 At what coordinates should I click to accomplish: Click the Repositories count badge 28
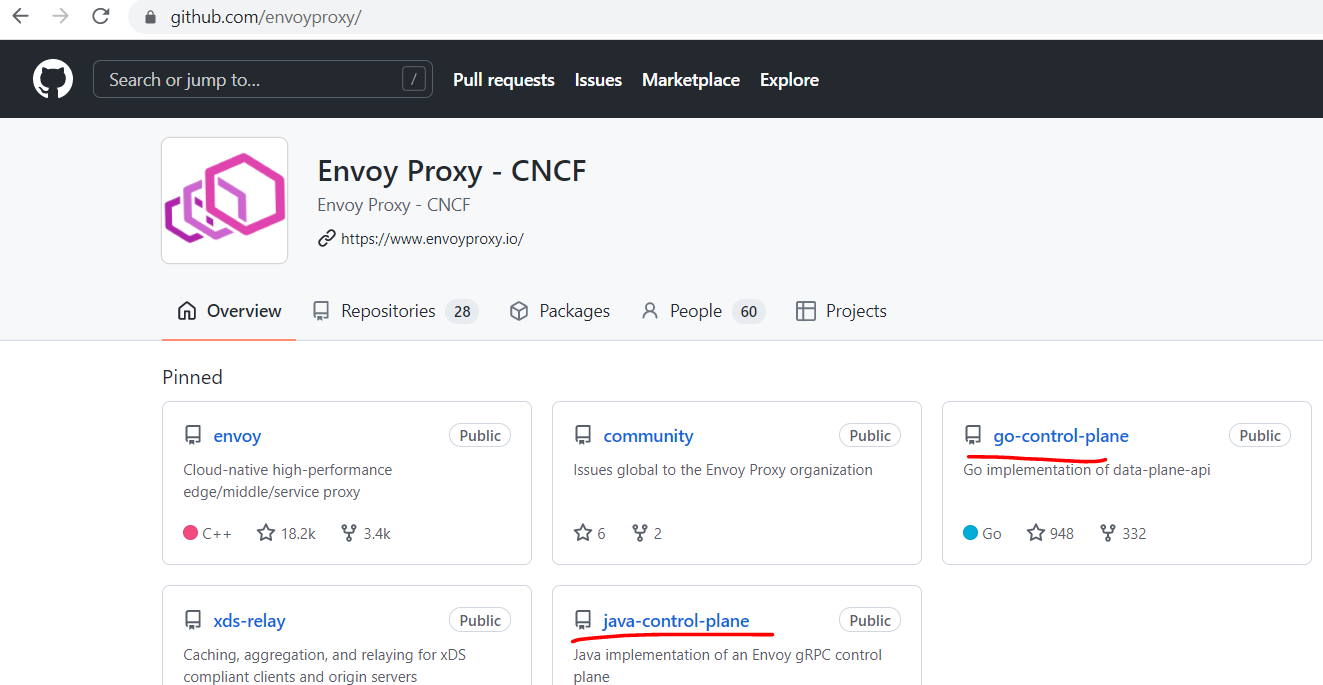click(462, 311)
